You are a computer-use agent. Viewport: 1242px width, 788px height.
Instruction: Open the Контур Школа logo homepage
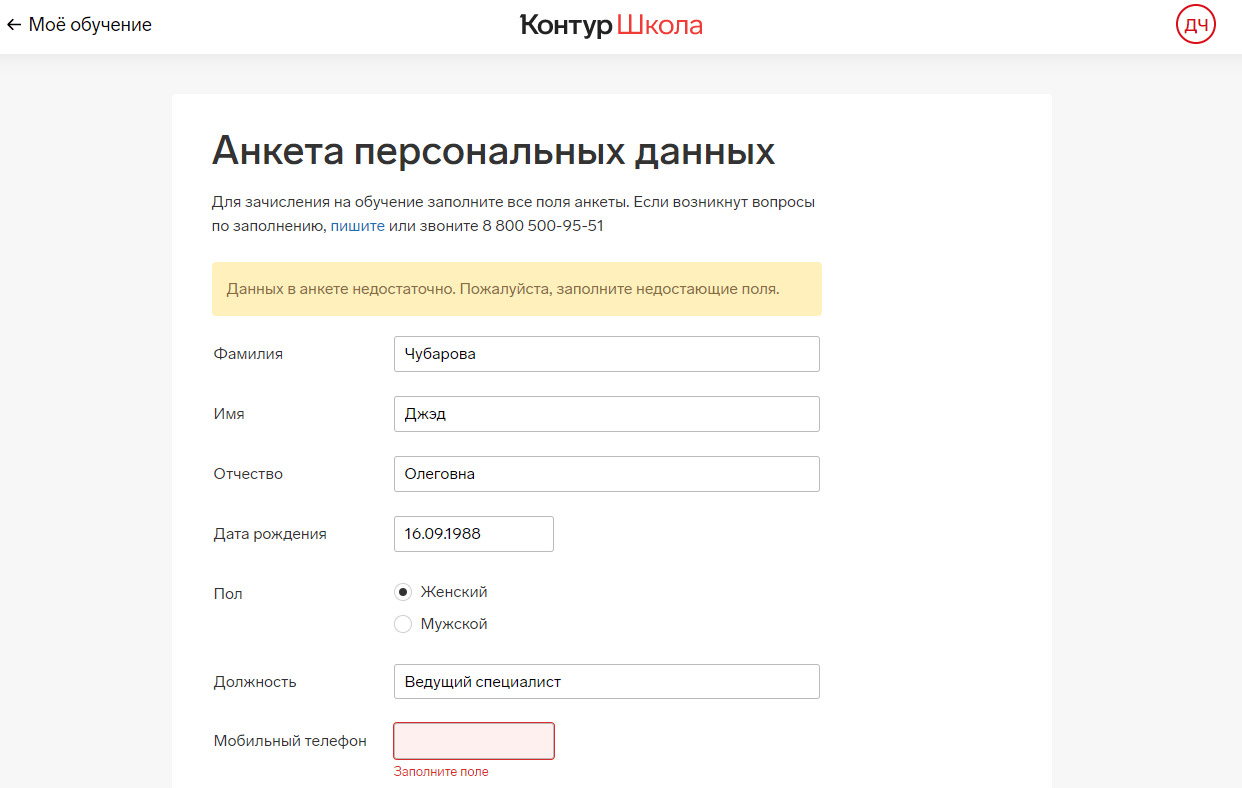point(611,25)
